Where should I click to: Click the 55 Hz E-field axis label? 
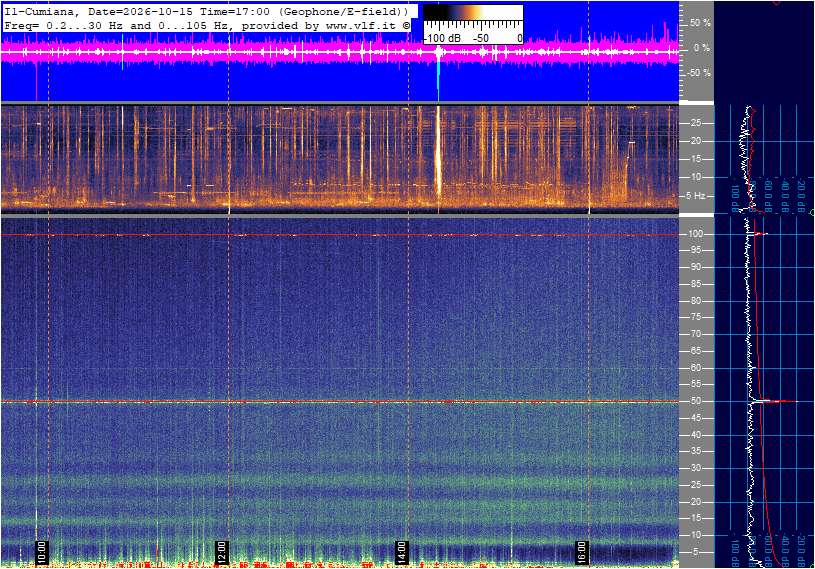pyautogui.click(x=695, y=385)
